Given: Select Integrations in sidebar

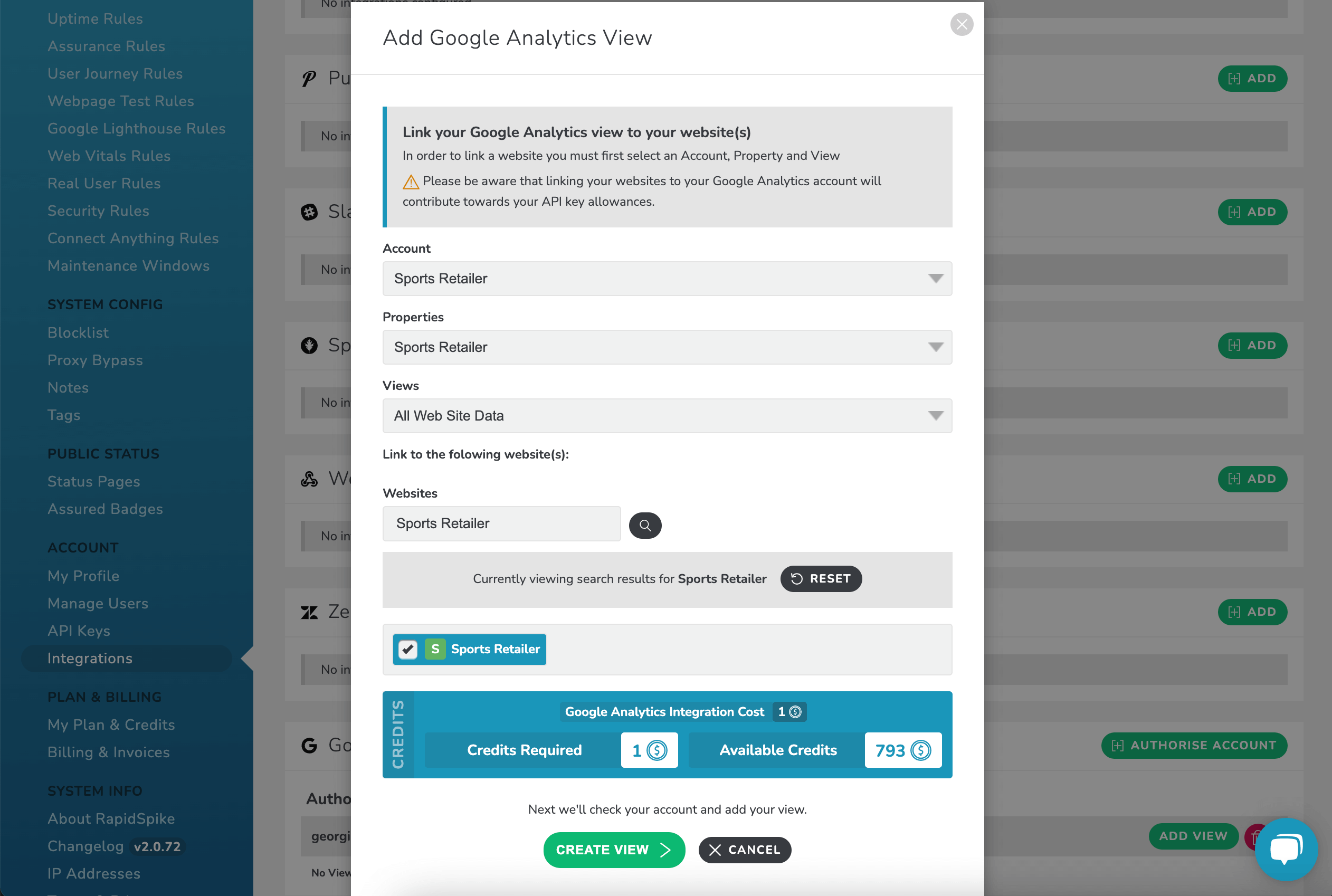Looking at the screenshot, I should tap(126, 659).
